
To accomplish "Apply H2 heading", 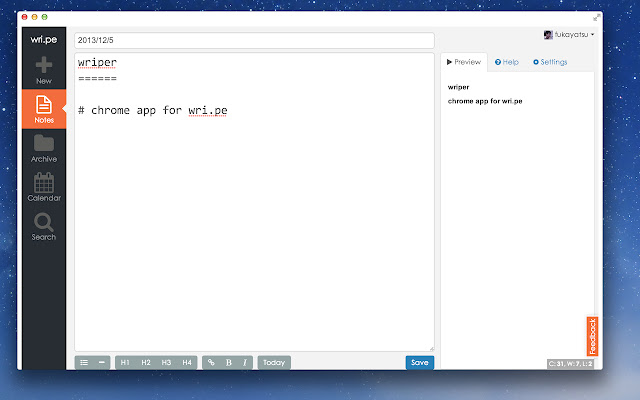I will click(146, 362).
